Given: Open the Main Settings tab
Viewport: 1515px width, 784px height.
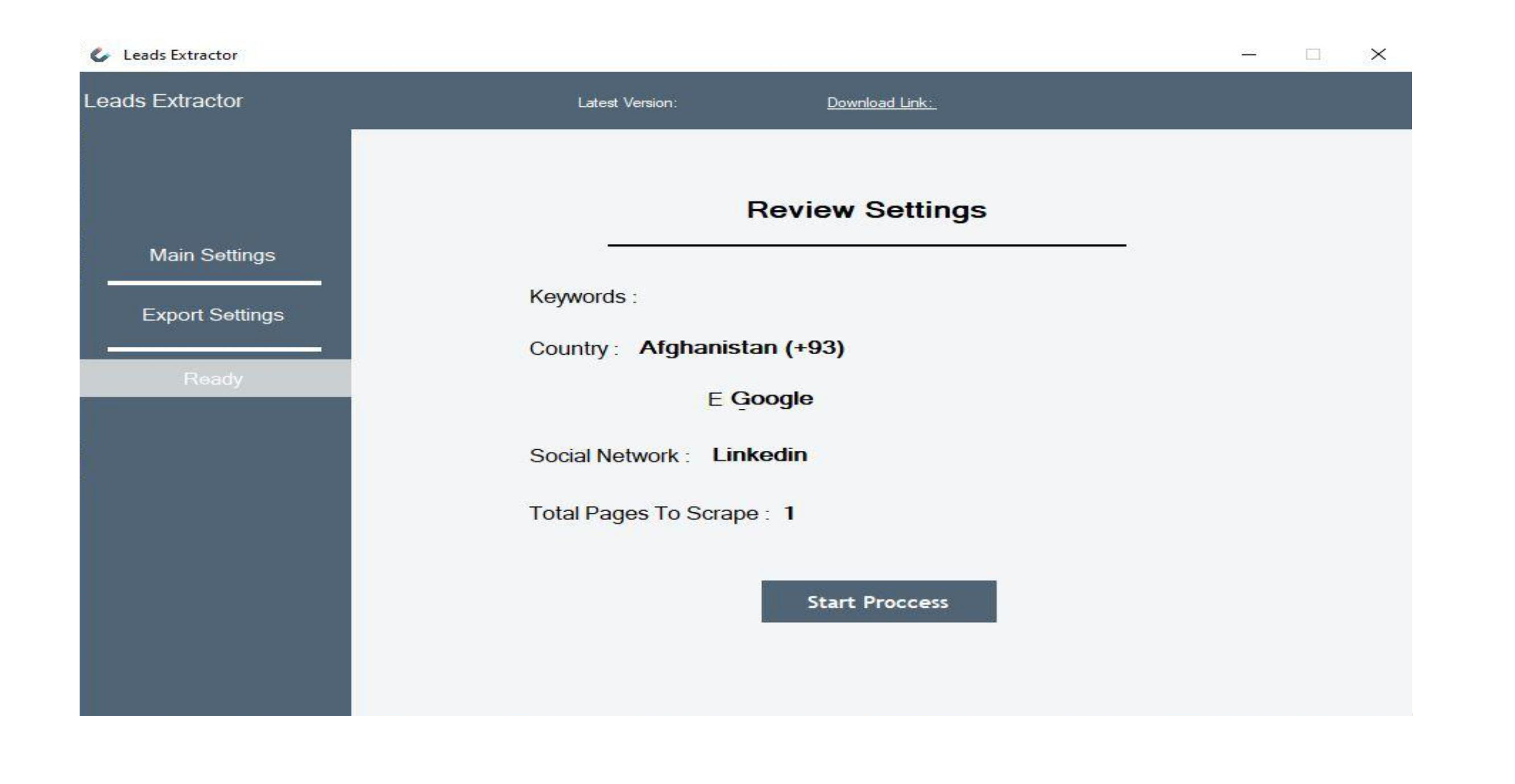Looking at the screenshot, I should (x=212, y=255).
